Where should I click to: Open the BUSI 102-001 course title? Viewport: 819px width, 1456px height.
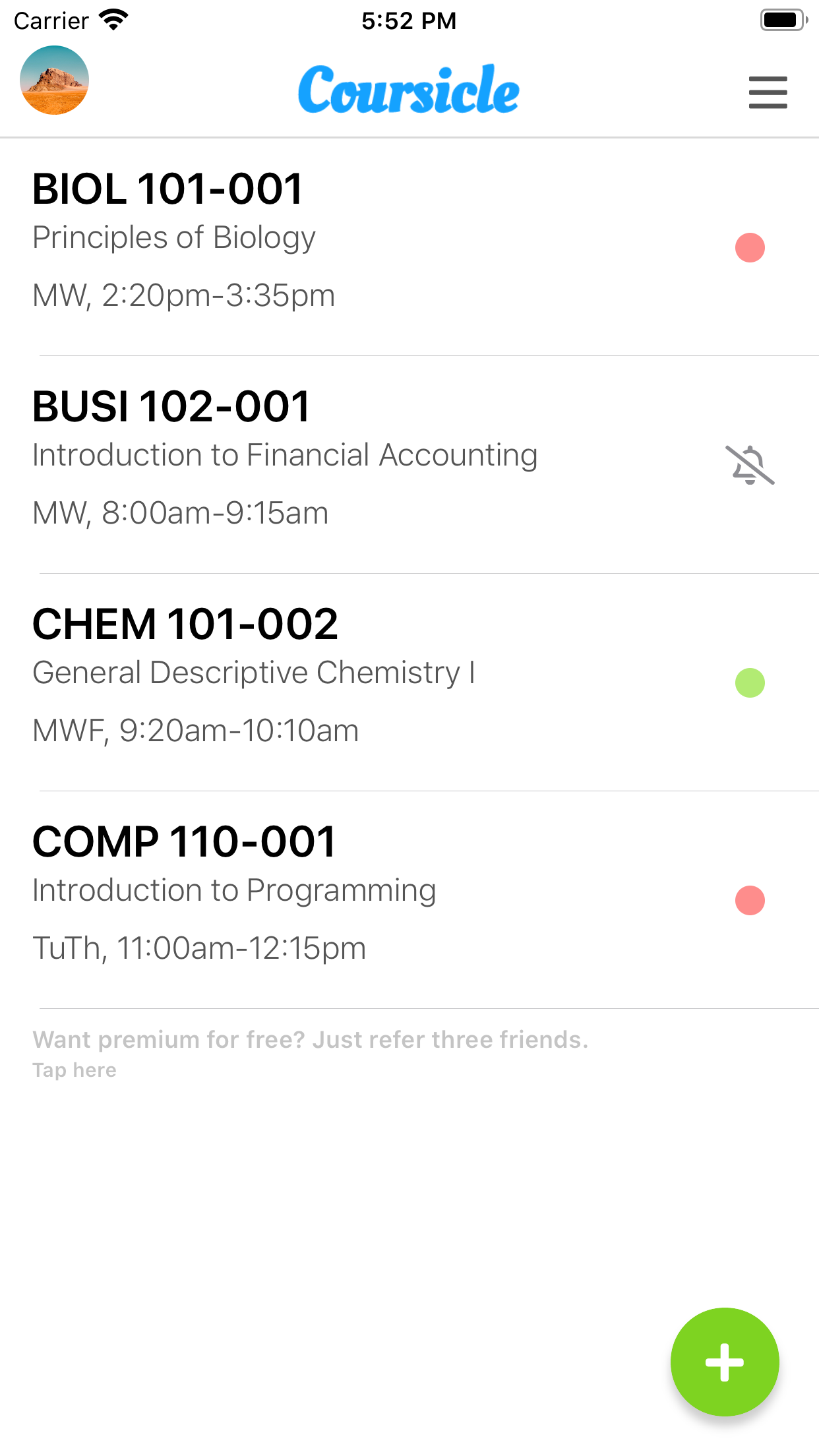click(x=171, y=406)
